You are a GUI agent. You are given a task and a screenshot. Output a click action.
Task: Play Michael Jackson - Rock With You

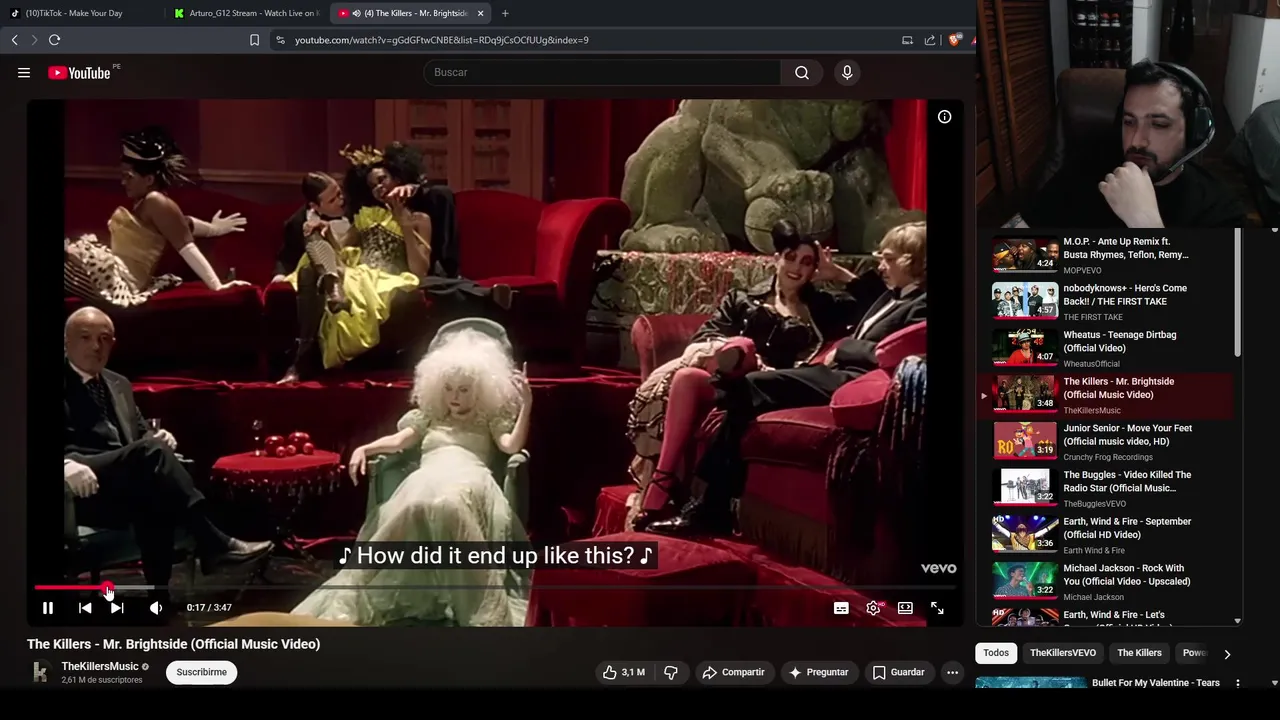tap(1106, 581)
